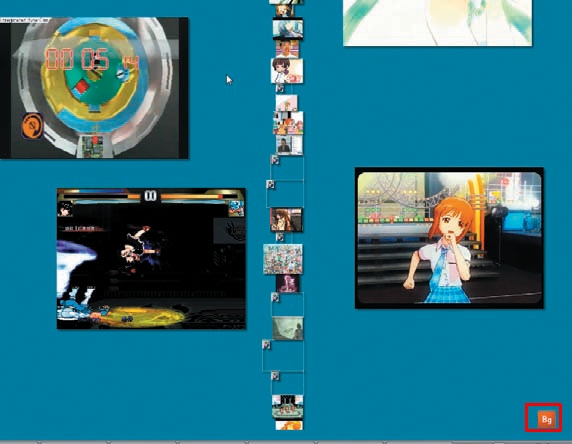Select the fighting game video panel

tap(151, 258)
